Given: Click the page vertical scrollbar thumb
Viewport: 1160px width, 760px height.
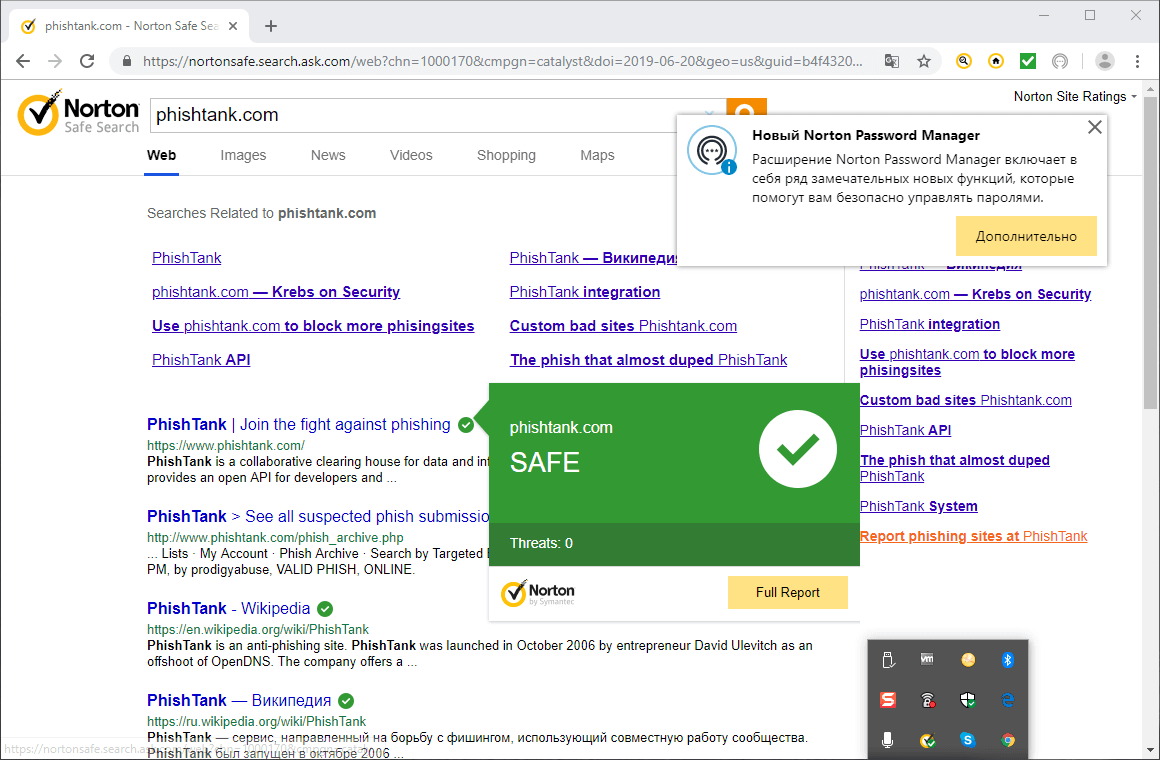Looking at the screenshot, I should click(x=1150, y=252).
